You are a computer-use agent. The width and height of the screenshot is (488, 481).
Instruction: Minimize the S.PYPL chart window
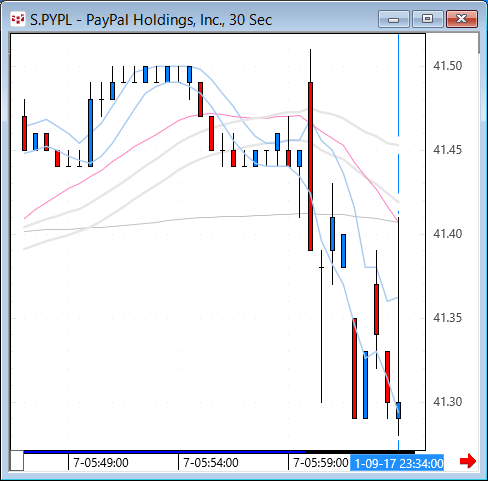[394, 19]
